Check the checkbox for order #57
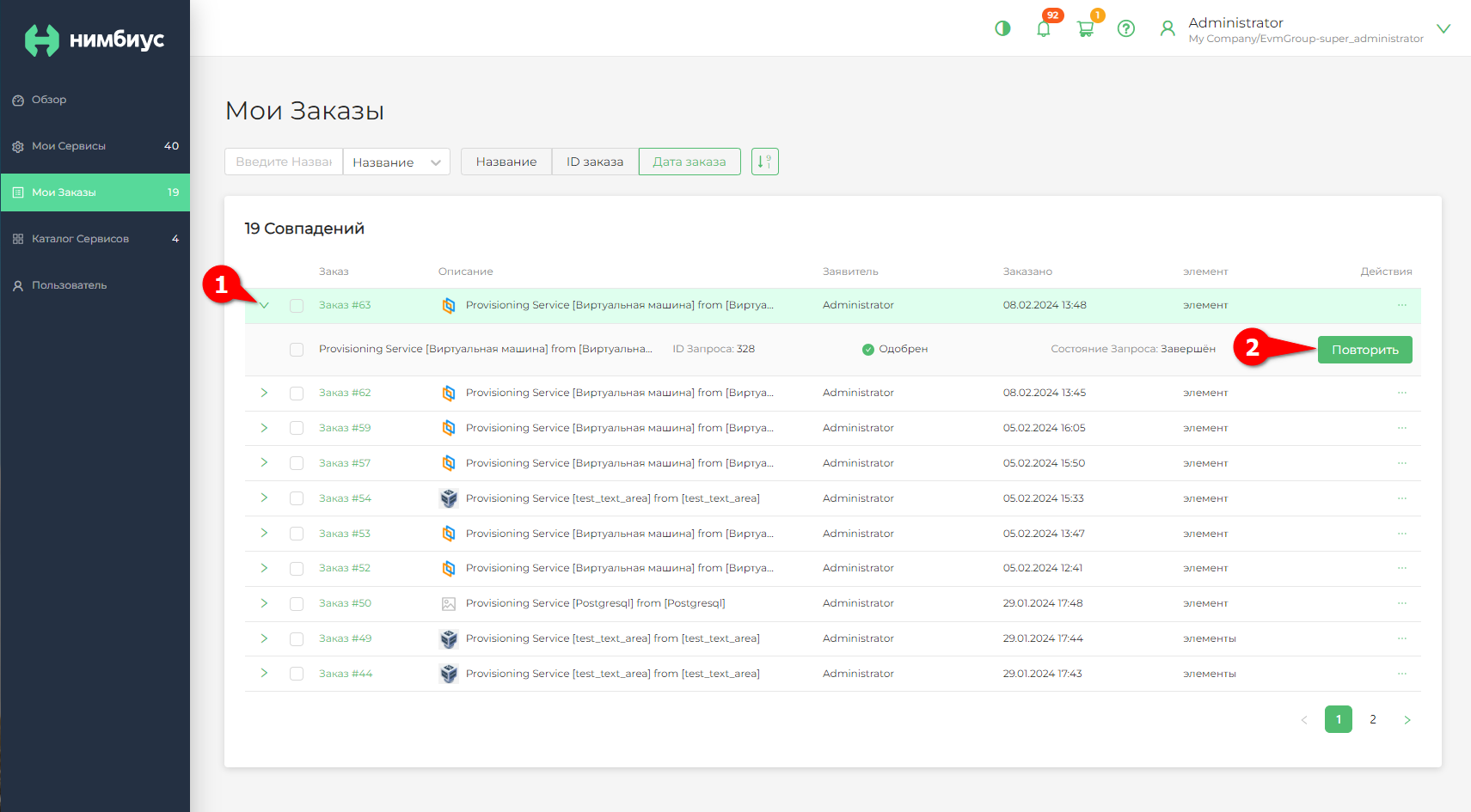Image resolution: width=1471 pixels, height=812 pixels. [x=297, y=463]
